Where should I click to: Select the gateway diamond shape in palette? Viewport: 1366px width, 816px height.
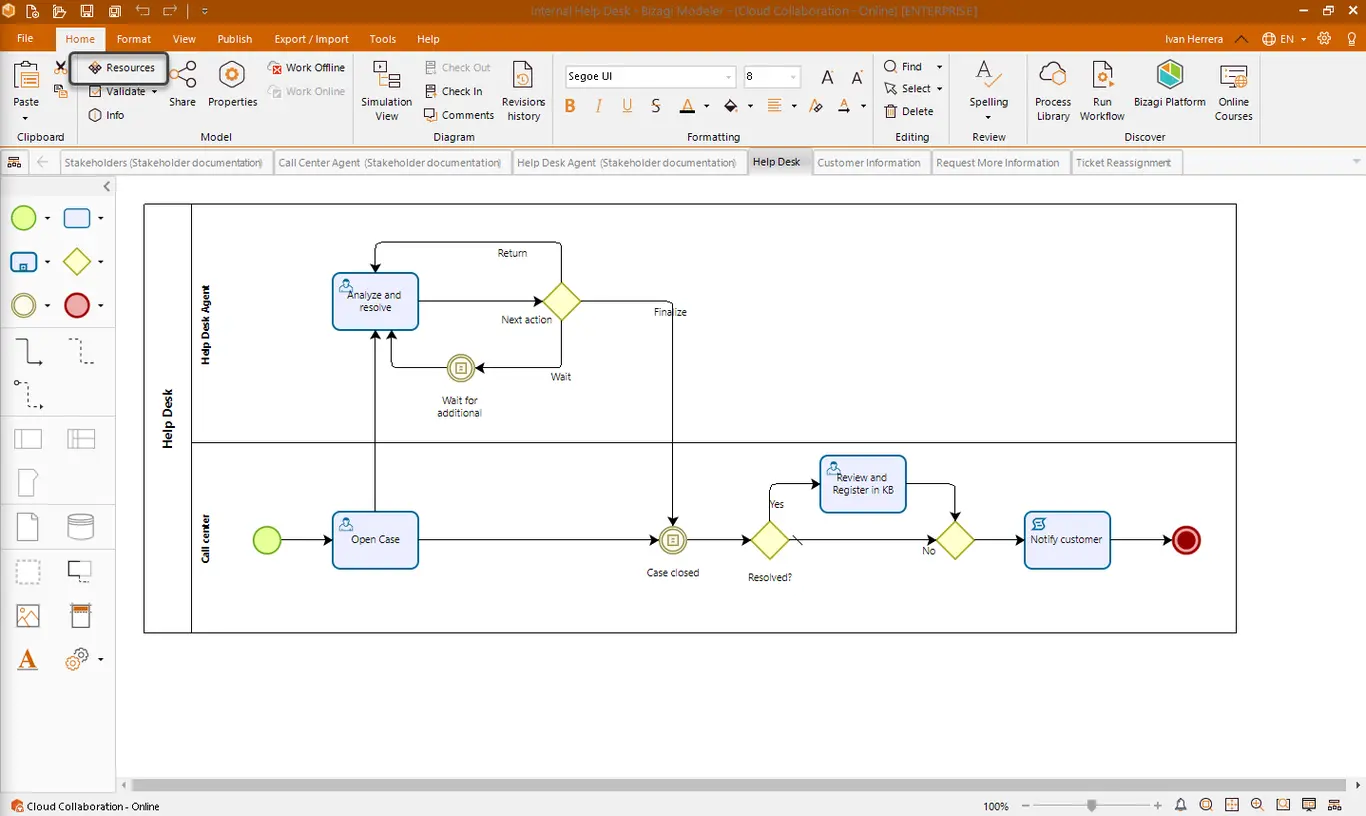point(77,262)
